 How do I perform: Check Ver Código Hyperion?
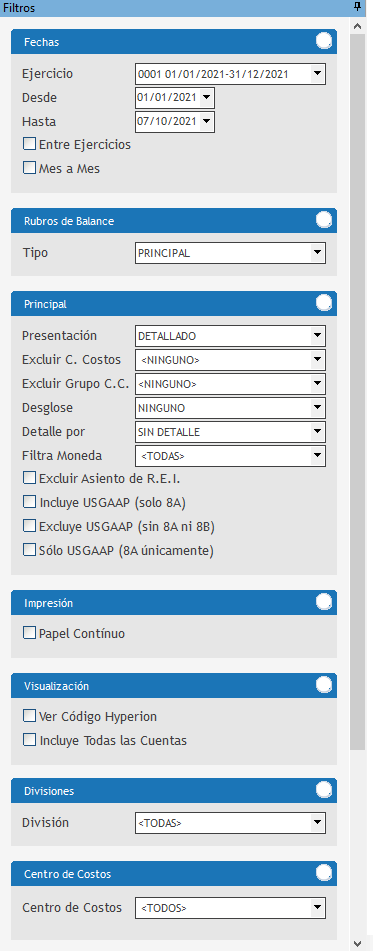29,716
